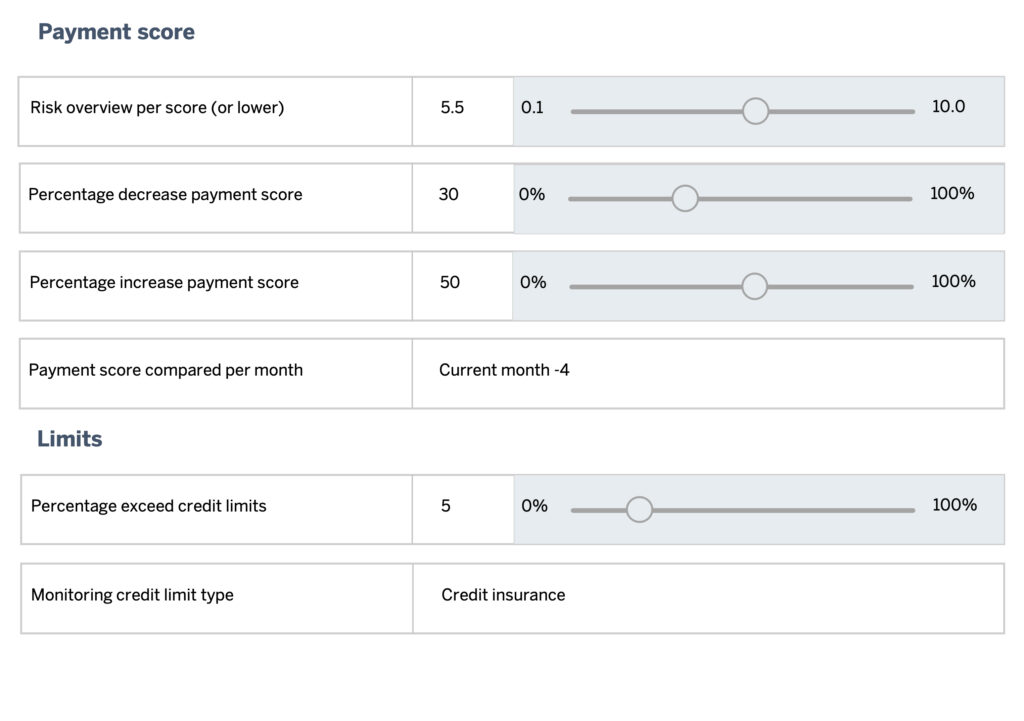Select the value 30 input field
This screenshot has width=1024, height=721.
click(463, 198)
